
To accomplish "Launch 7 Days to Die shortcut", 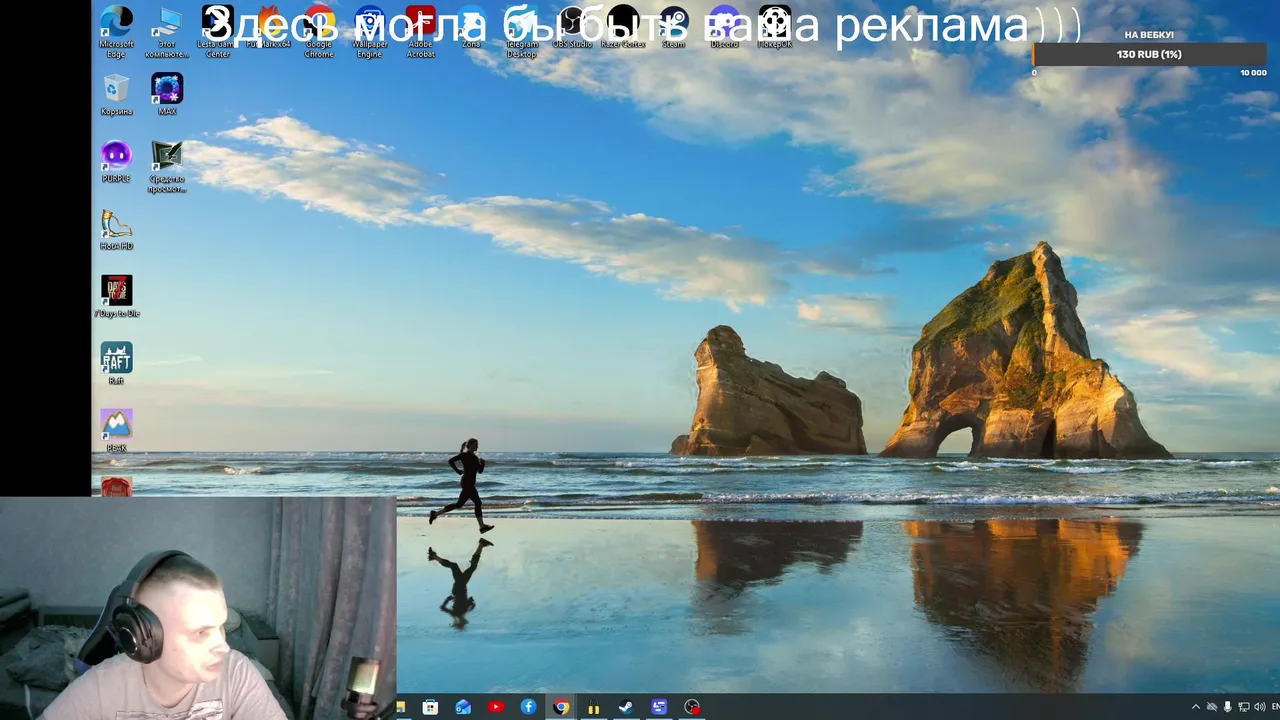I will [116, 296].
